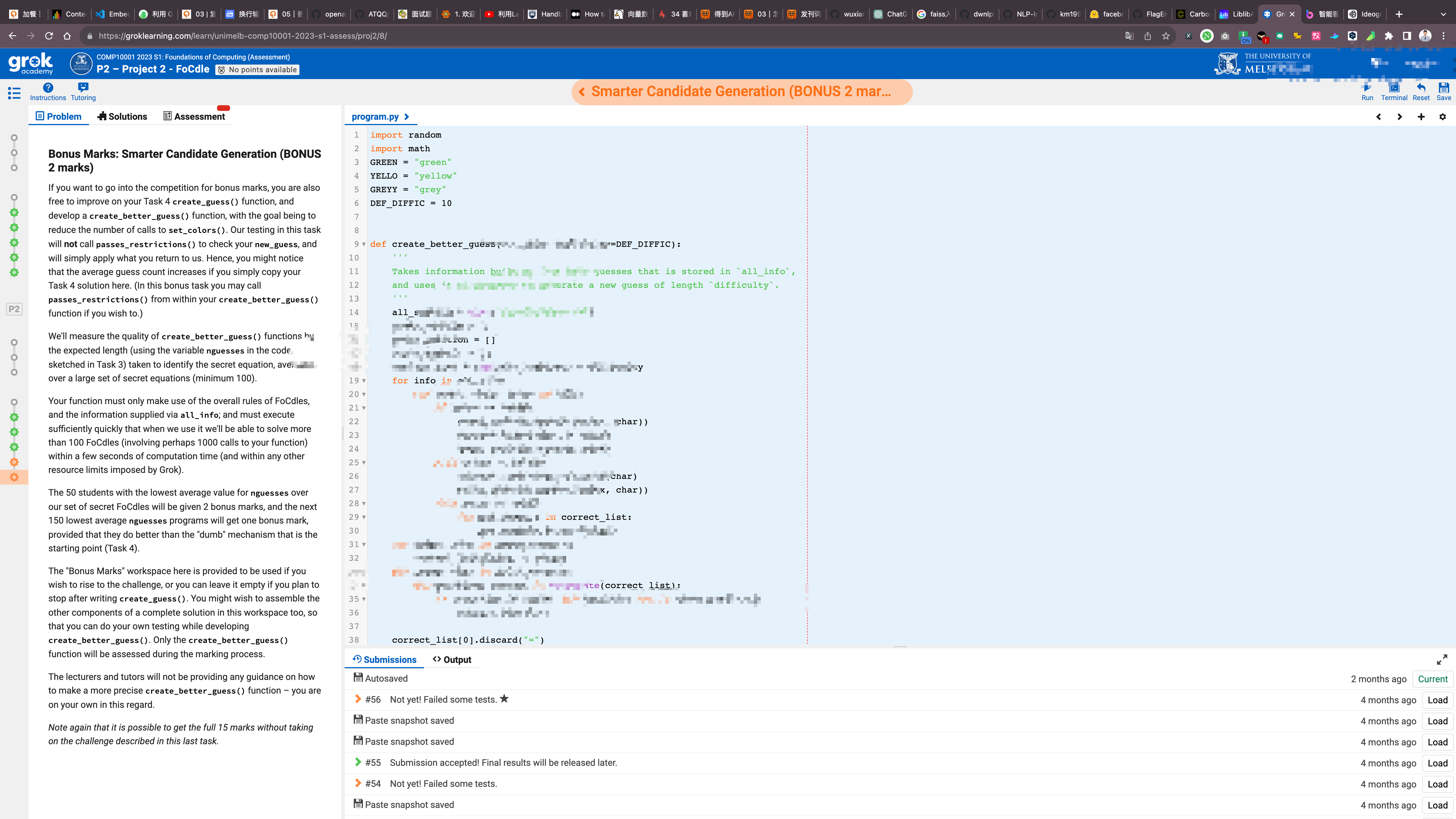
Task: Switch to the Solutions tab
Action: point(122,116)
